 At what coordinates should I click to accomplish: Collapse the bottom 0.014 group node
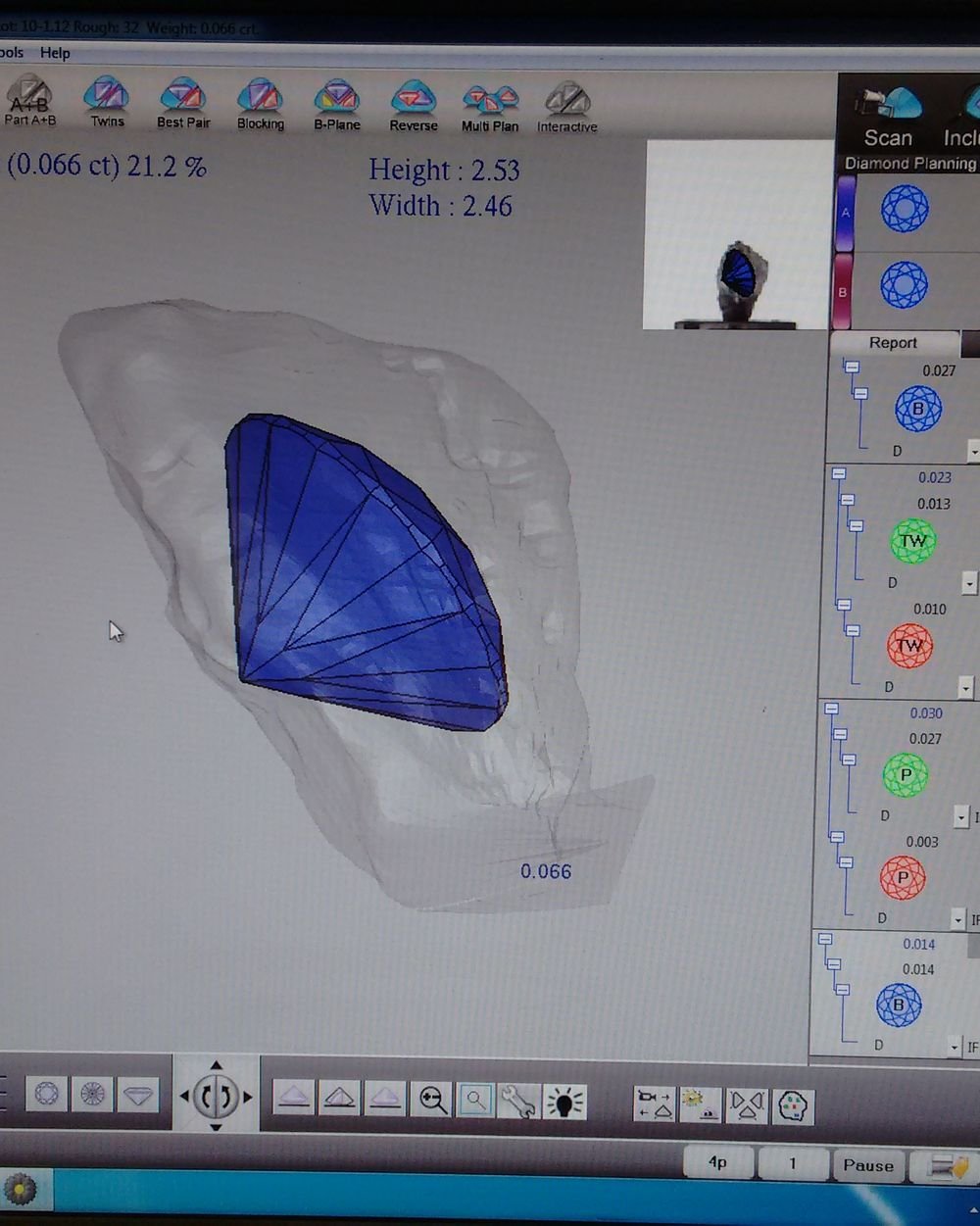point(825,939)
